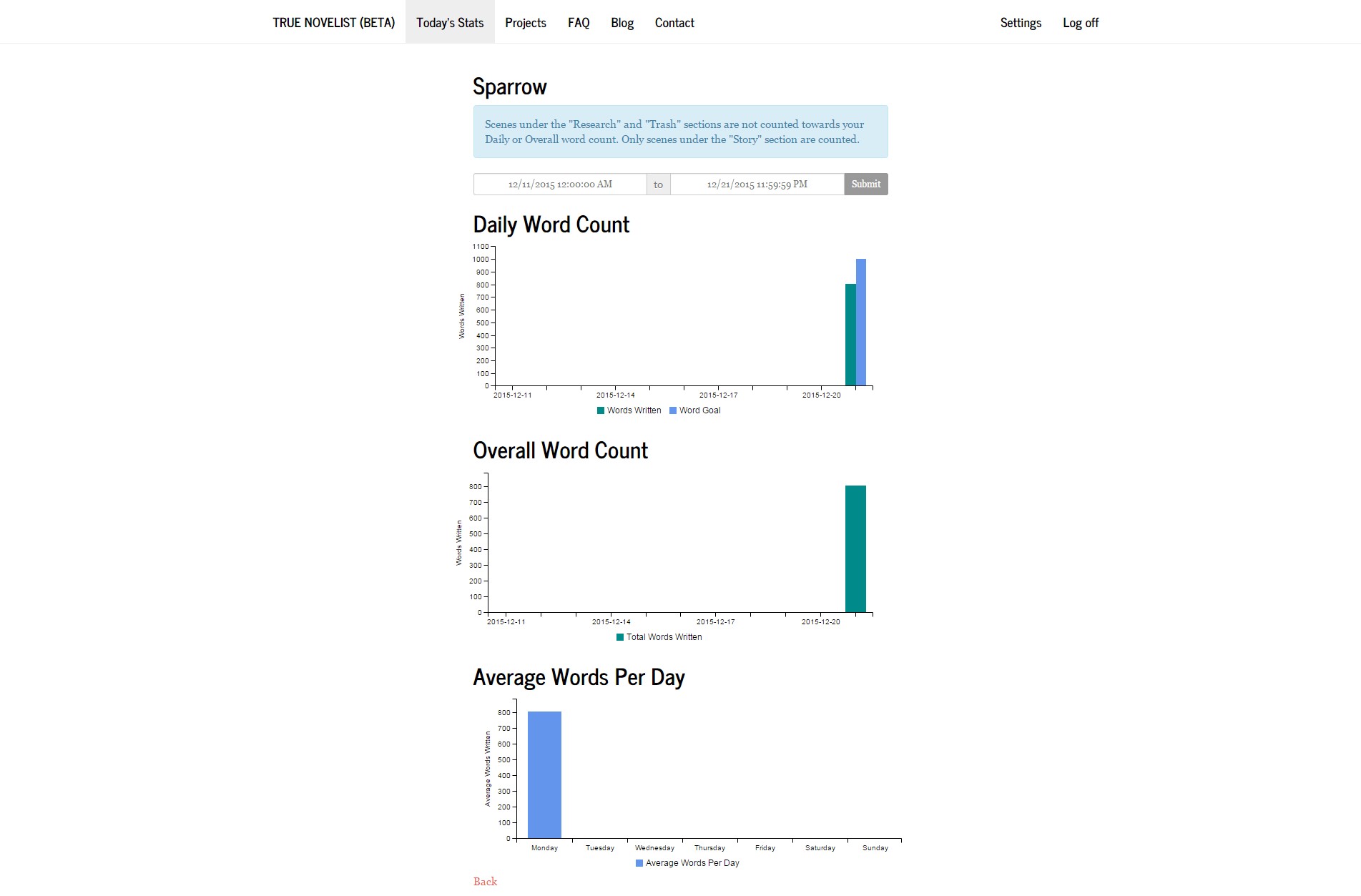Go to the FAQ page

point(579,23)
